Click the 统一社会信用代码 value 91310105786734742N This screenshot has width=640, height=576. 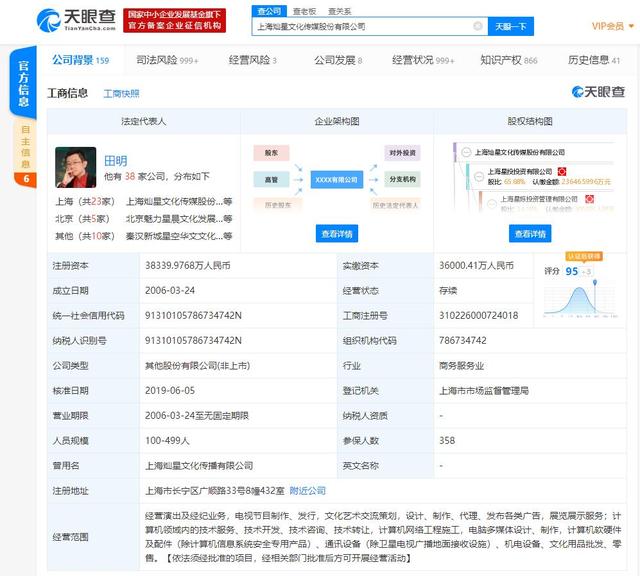tap(193, 316)
